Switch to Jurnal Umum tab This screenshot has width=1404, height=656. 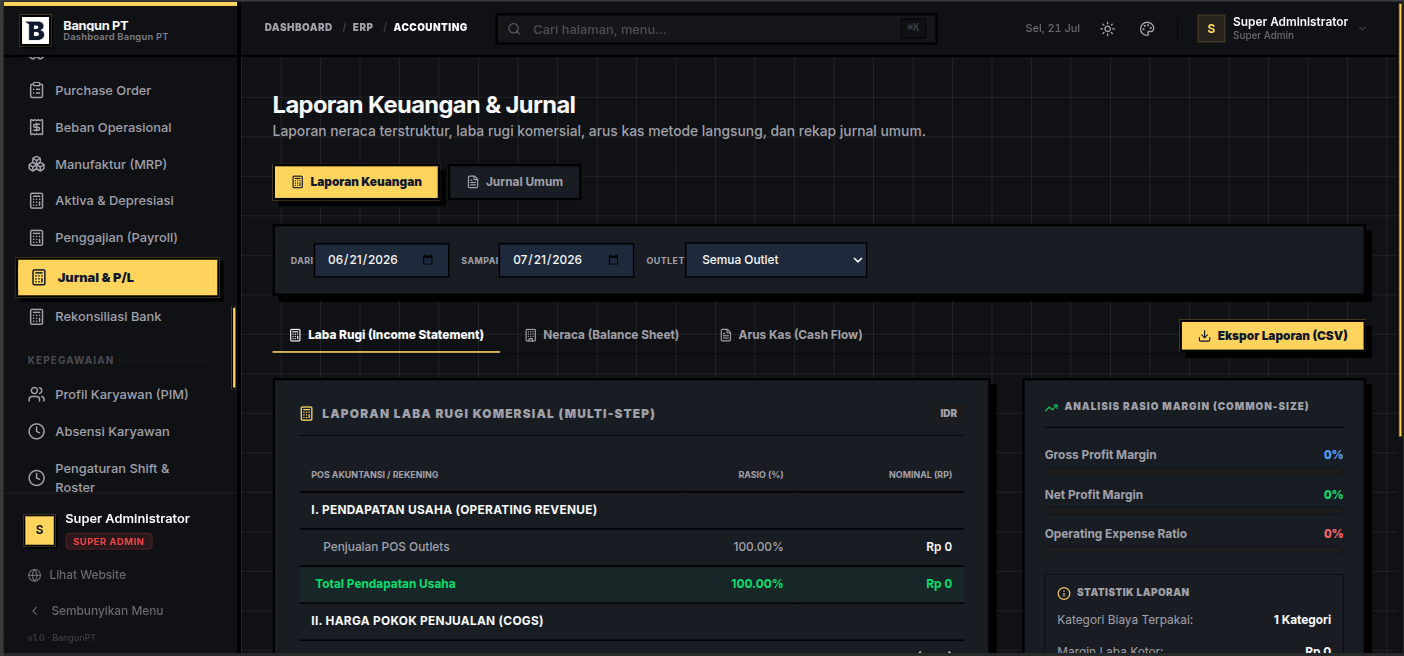[514, 182]
